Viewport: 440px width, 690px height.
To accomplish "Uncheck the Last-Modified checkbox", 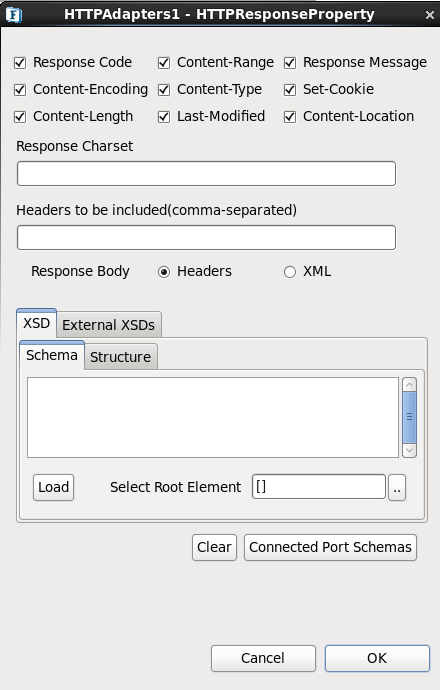I will (164, 117).
